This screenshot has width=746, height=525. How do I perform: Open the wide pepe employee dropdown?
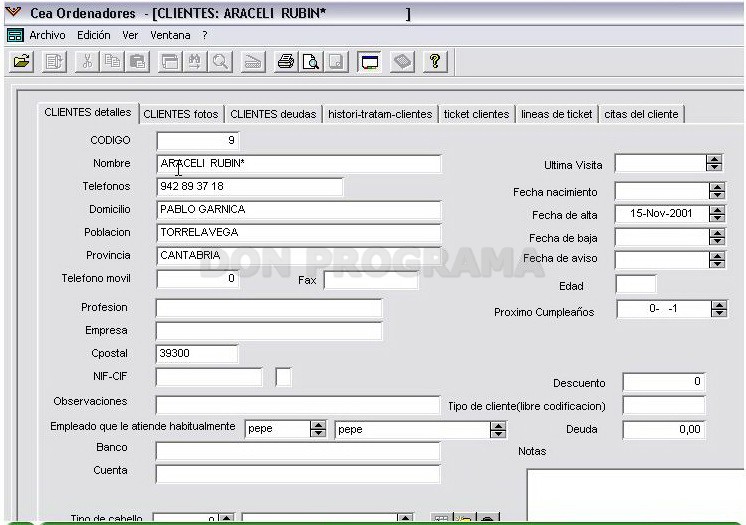(498, 430)
